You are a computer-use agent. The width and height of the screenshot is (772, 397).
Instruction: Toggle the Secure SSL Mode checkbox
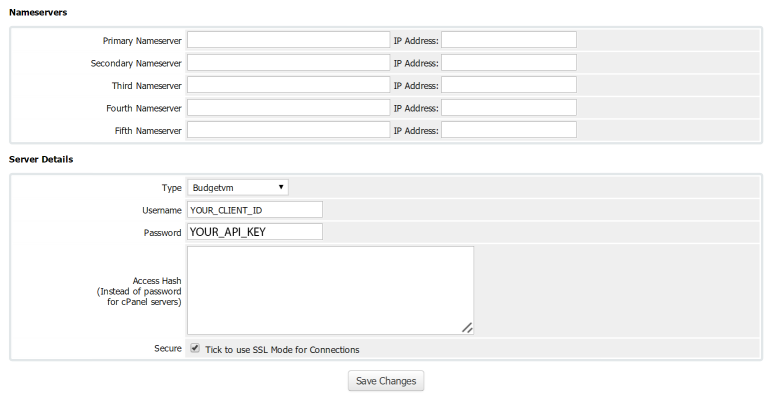click(195, 348)
